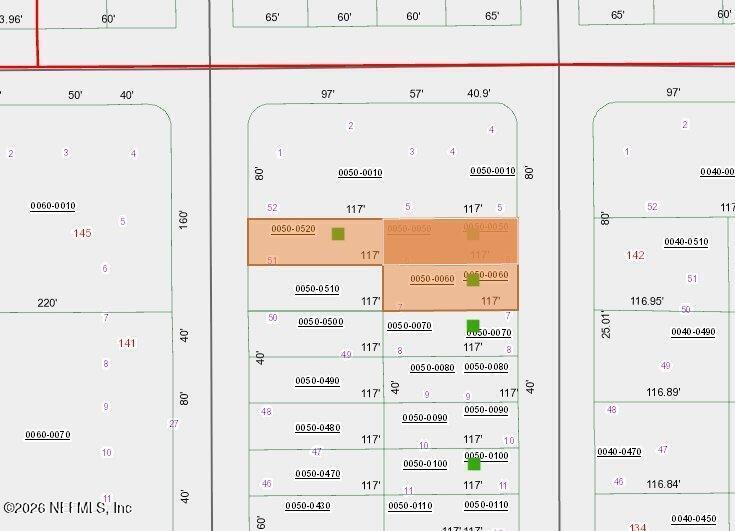Click the faded marker in the dark orange parcel

point(473,234)
